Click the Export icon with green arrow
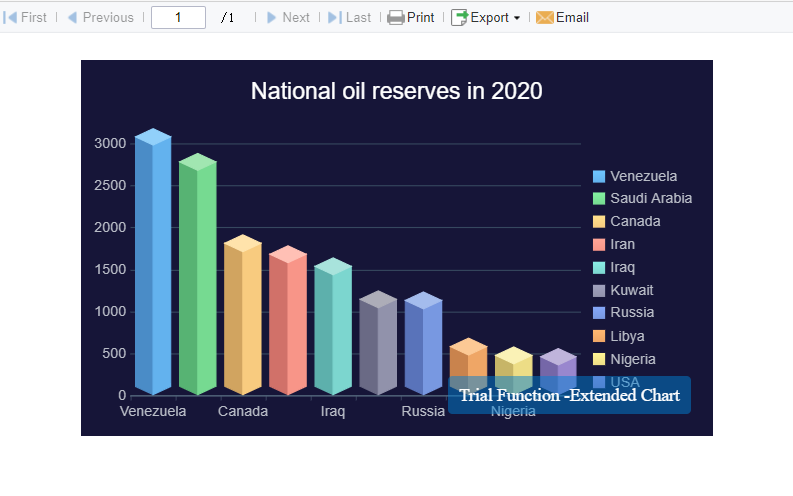The width and height of the screenshot is (793, 496). coord(459,18)
